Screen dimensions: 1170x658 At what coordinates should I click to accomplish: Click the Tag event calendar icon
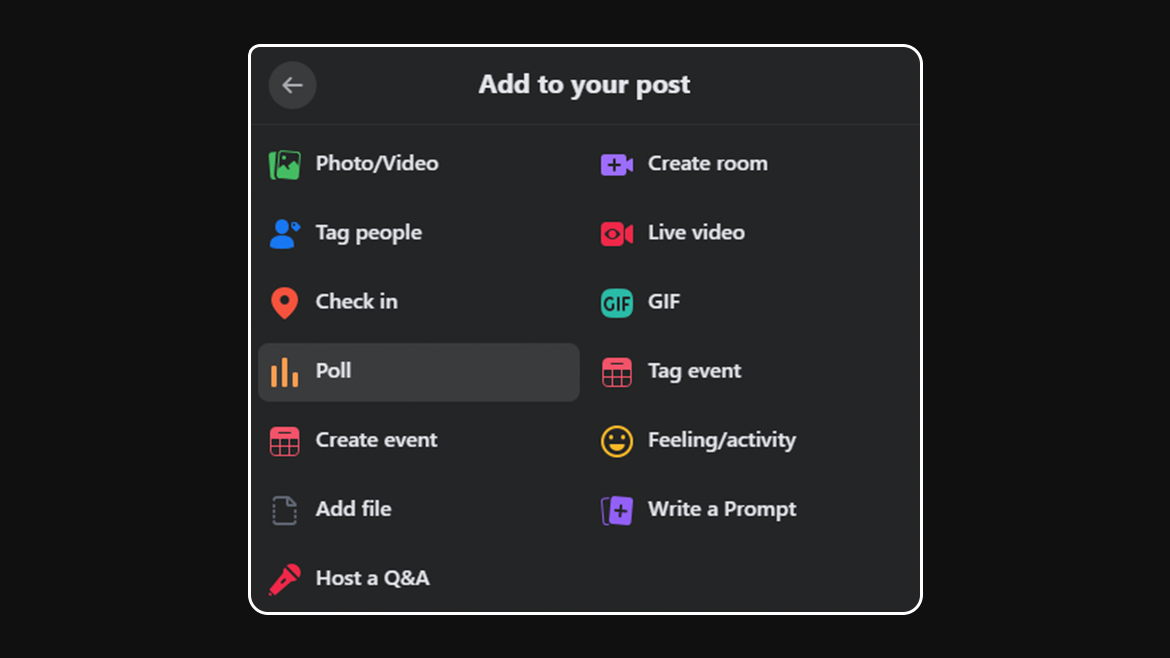coord(617,372)
